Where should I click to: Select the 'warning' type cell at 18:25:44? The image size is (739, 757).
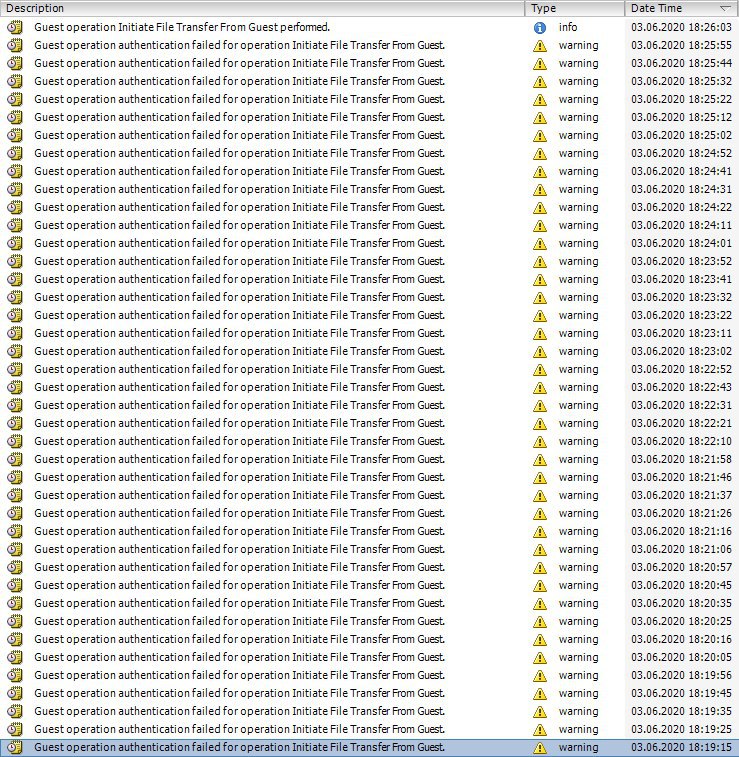578,63
